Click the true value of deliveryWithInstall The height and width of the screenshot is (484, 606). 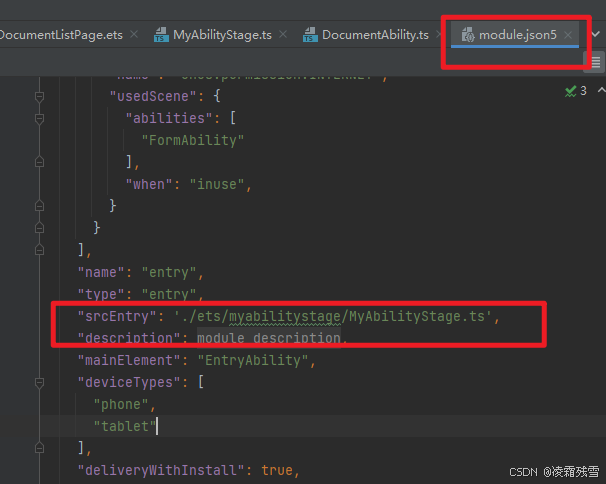coord(277,470)
